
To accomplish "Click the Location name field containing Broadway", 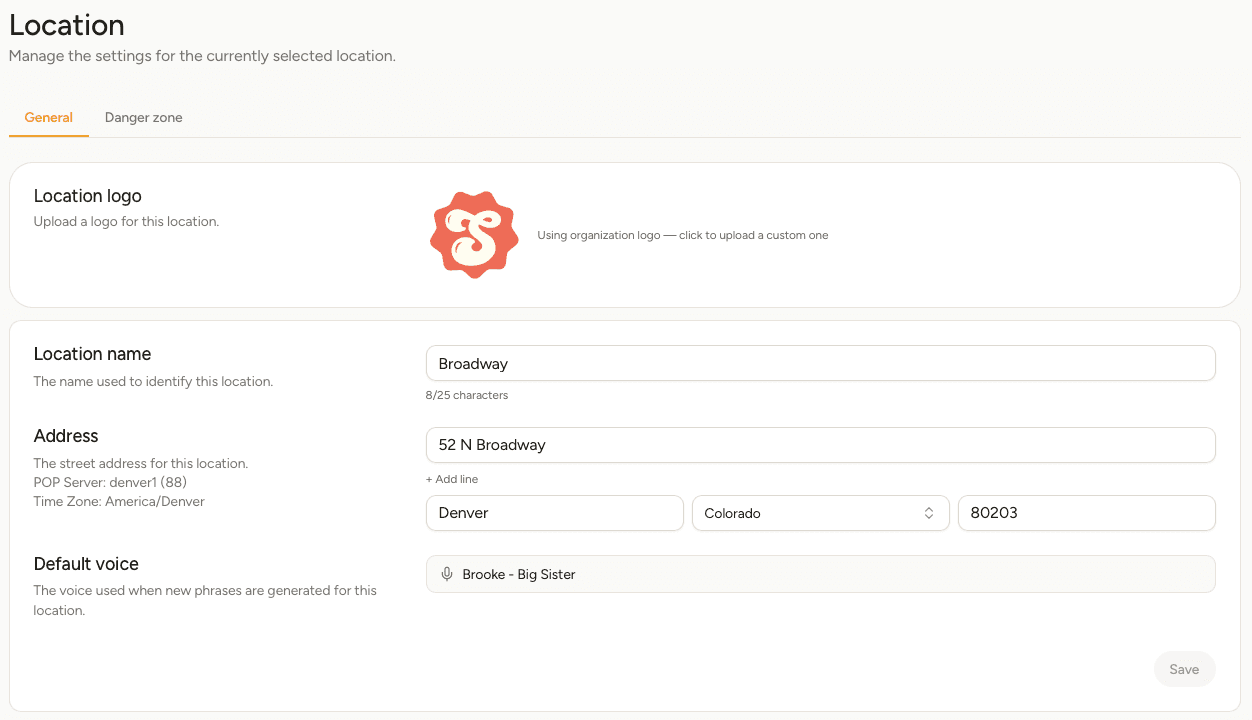I will click(820, 363).
